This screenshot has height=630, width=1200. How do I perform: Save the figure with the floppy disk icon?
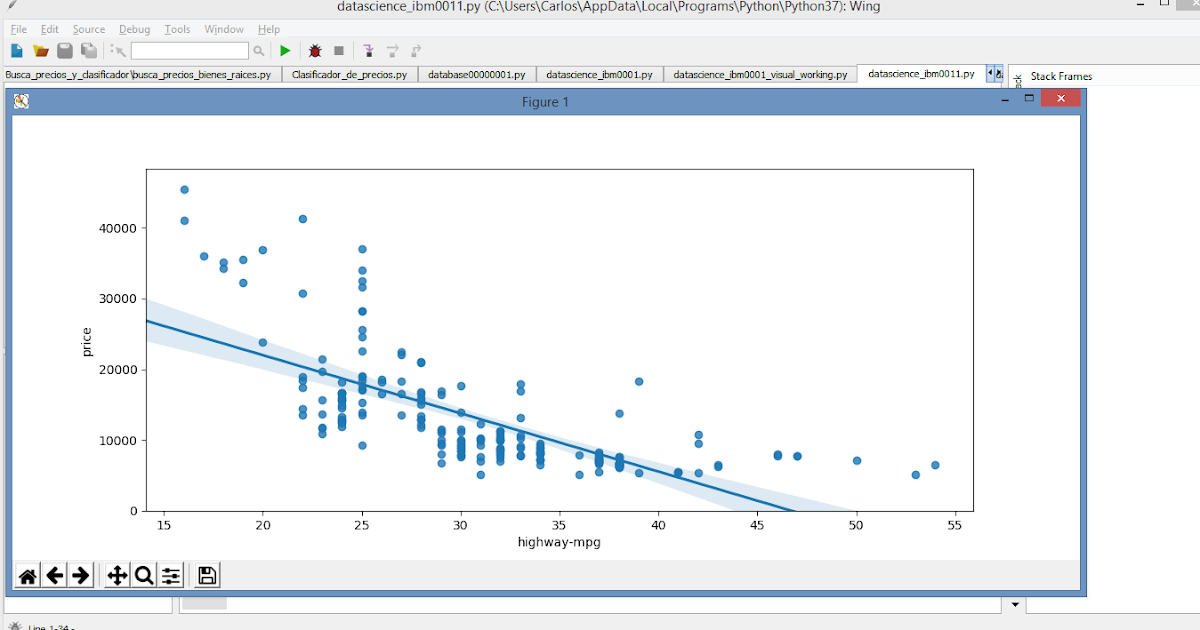coord(205,575)
